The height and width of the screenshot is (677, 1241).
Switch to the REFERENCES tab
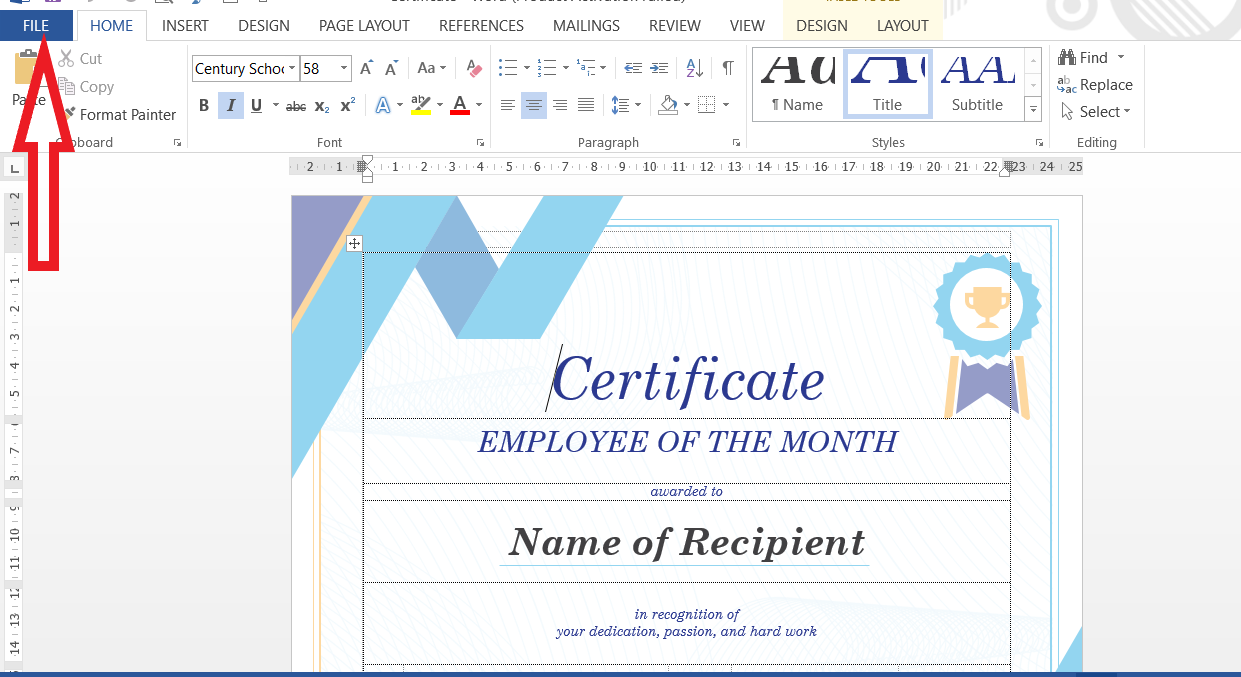[481, 25]
